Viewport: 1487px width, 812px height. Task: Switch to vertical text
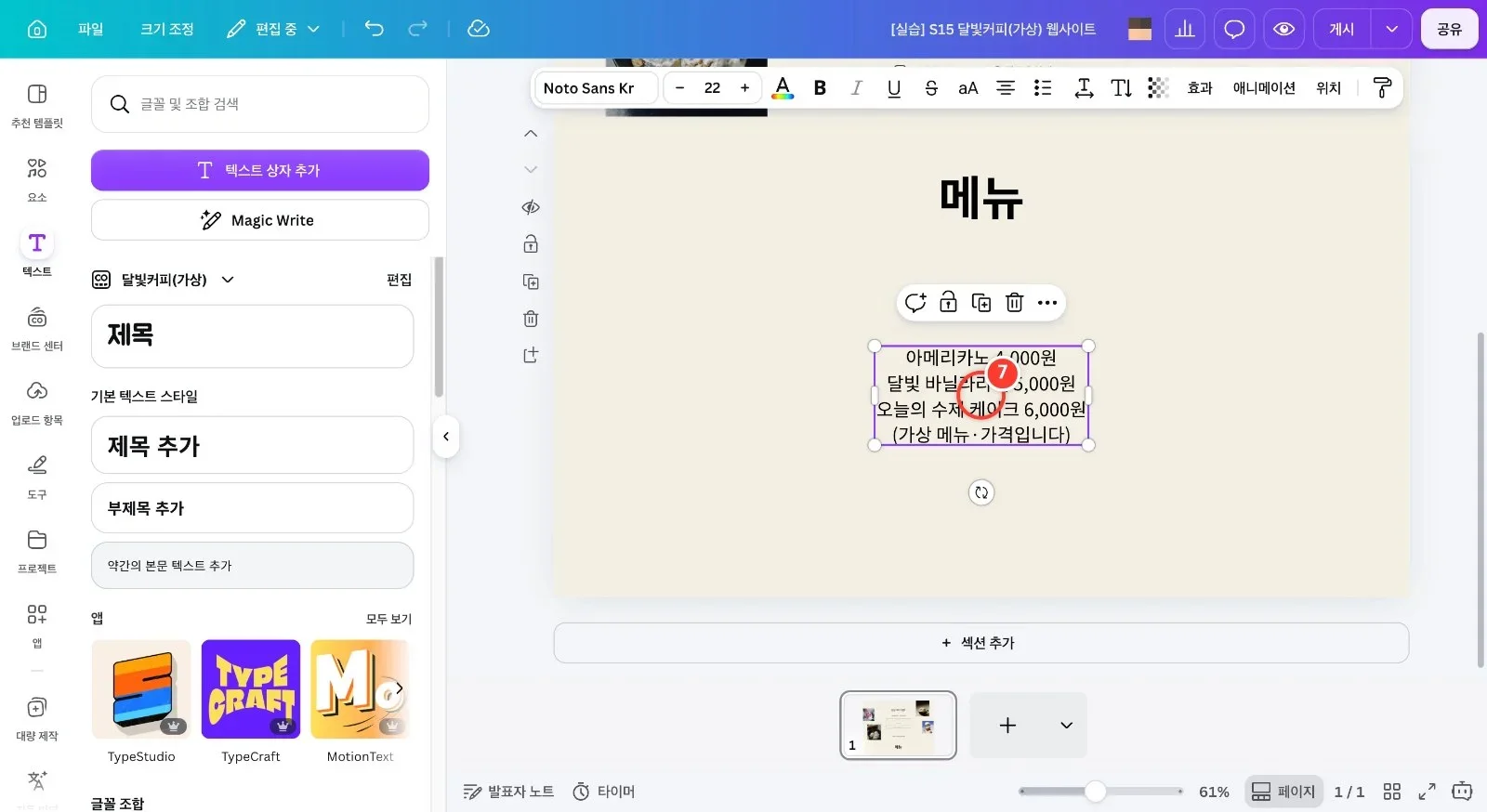pos(1122,88)
